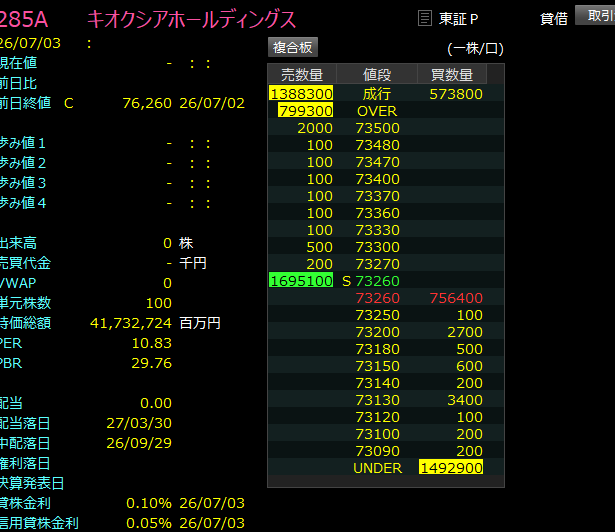Click the company name キオクシアホールディングス

tap(191, 20)
